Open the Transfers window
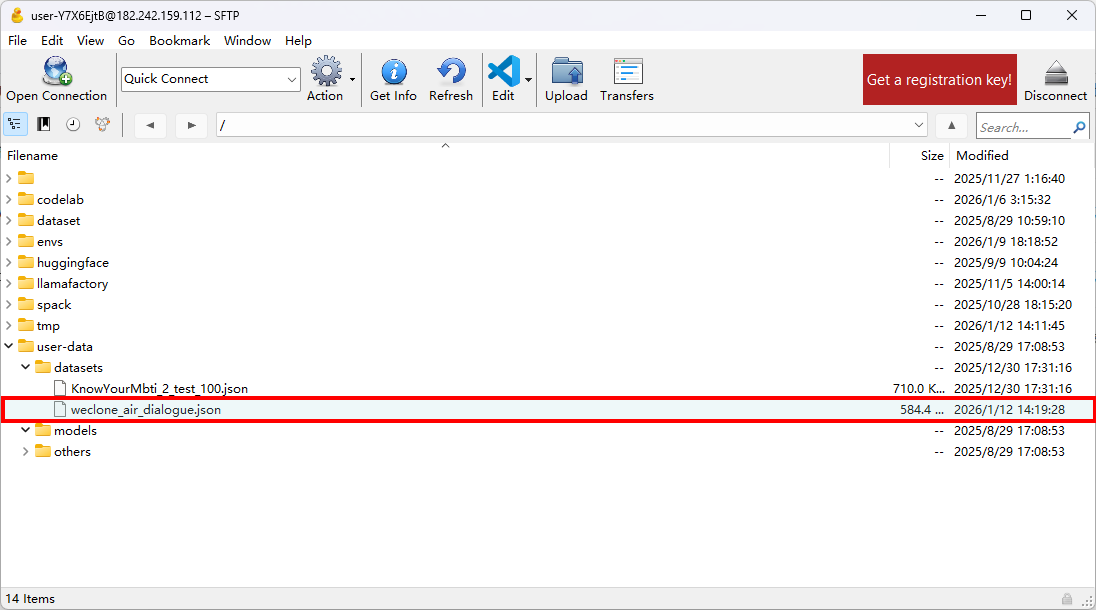Image resolution: width=1096 pixels, height=610 pixels. [626, 79]
